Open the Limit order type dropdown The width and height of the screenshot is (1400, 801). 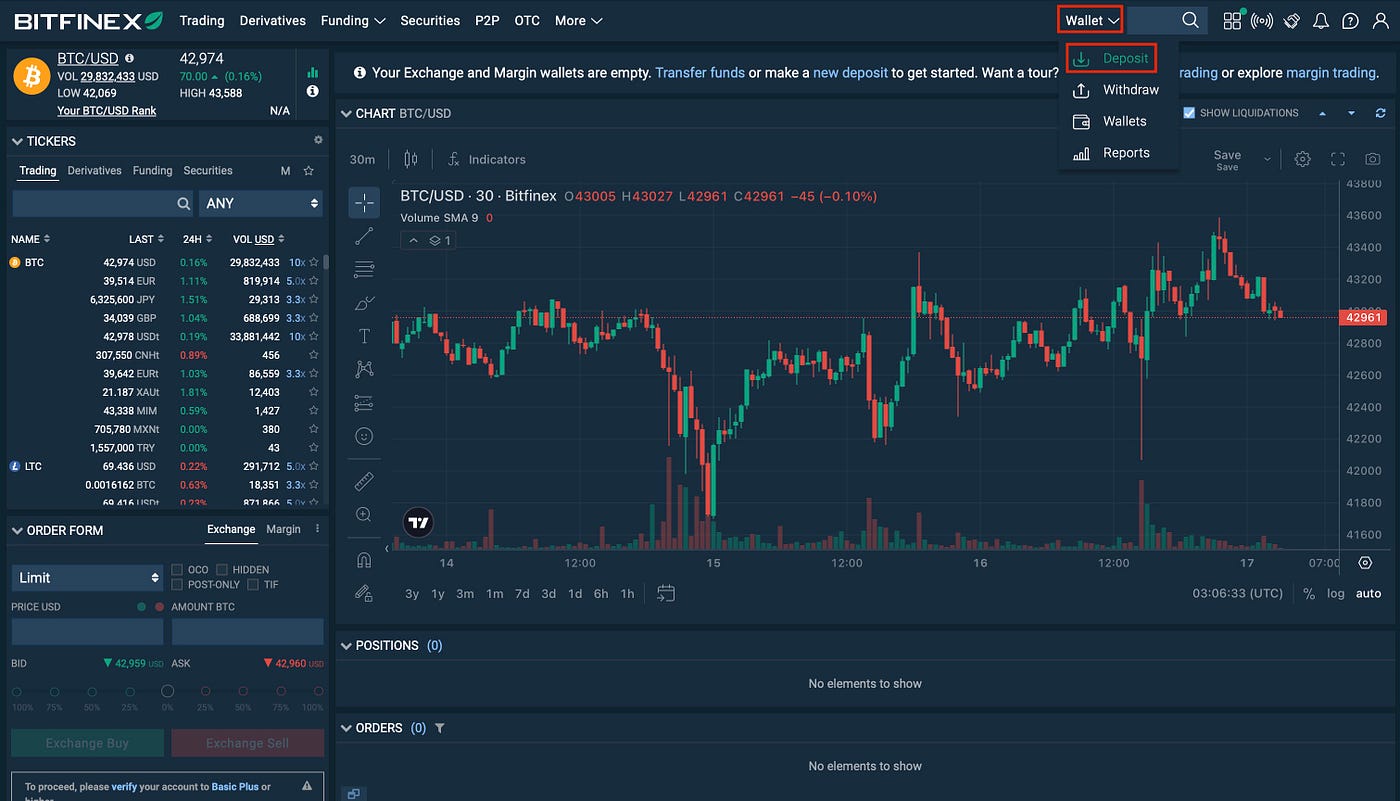tap(87, 577)
